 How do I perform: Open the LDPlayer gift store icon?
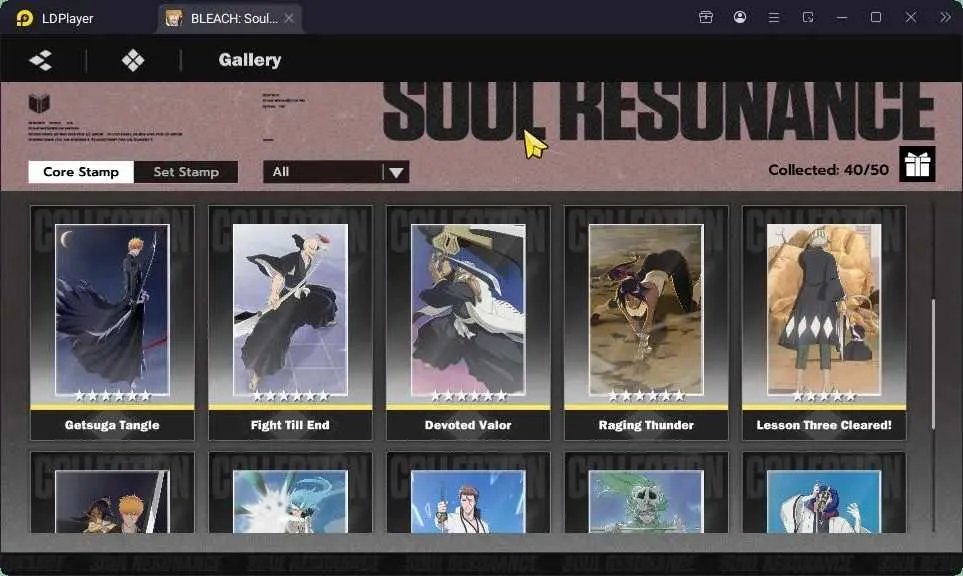(706, 17)
